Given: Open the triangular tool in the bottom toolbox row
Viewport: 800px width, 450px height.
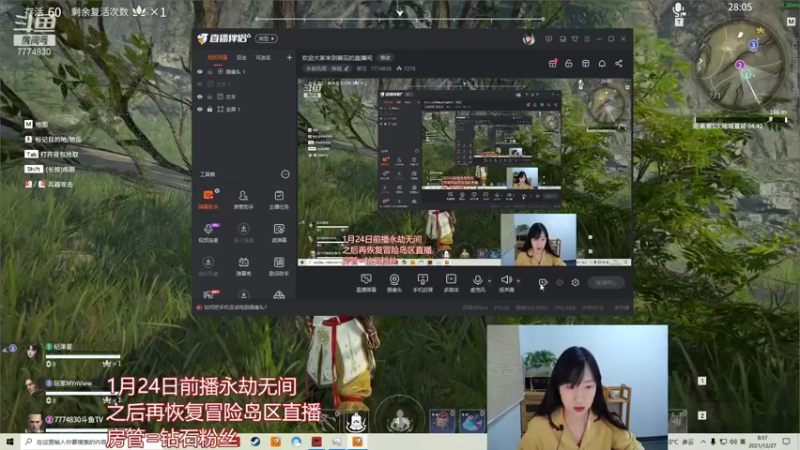Looking at the screenshot, I should point(279,295).
